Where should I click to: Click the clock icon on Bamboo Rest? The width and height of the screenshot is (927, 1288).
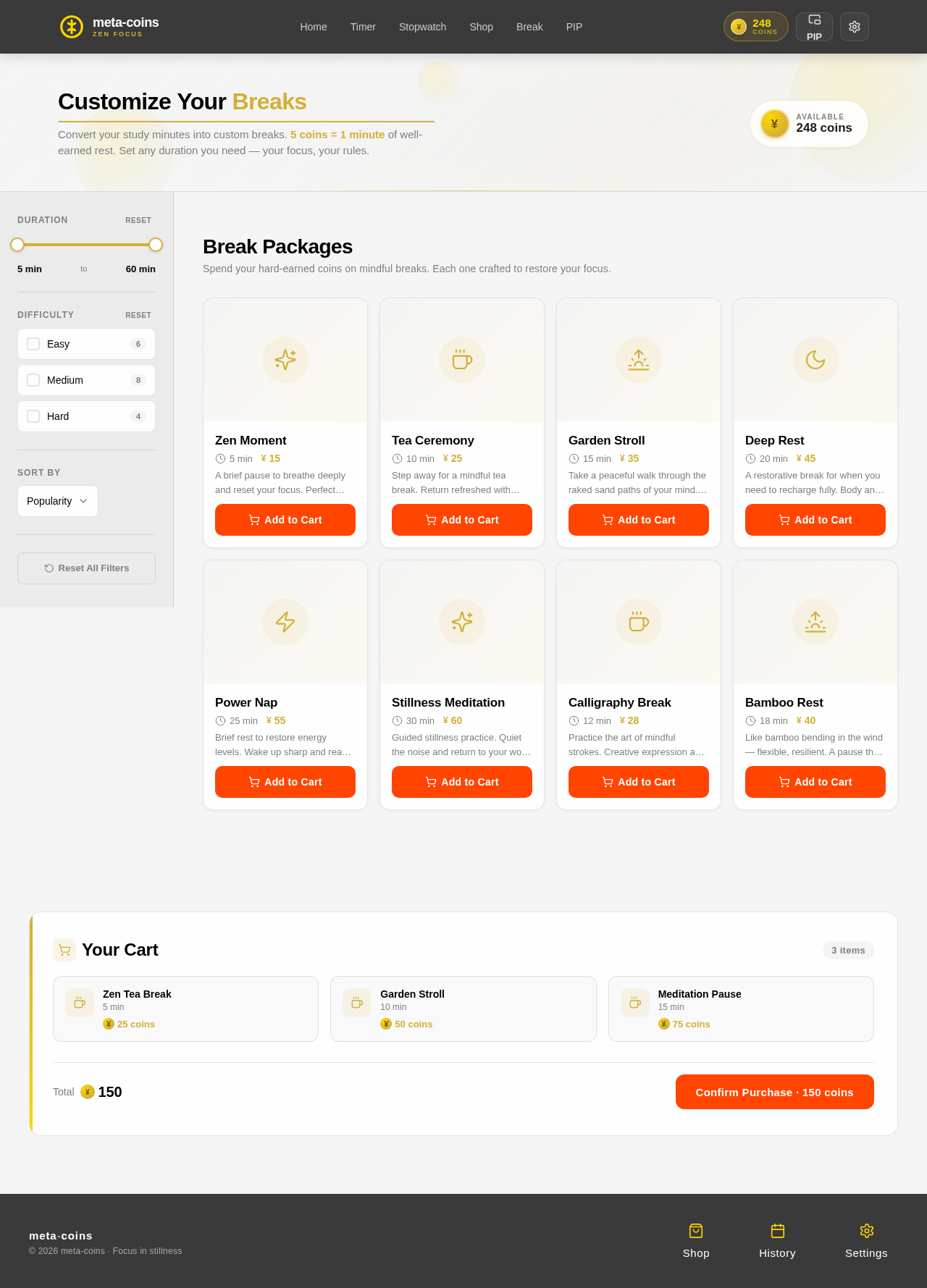pyautogui.click(x=750, y=720)
